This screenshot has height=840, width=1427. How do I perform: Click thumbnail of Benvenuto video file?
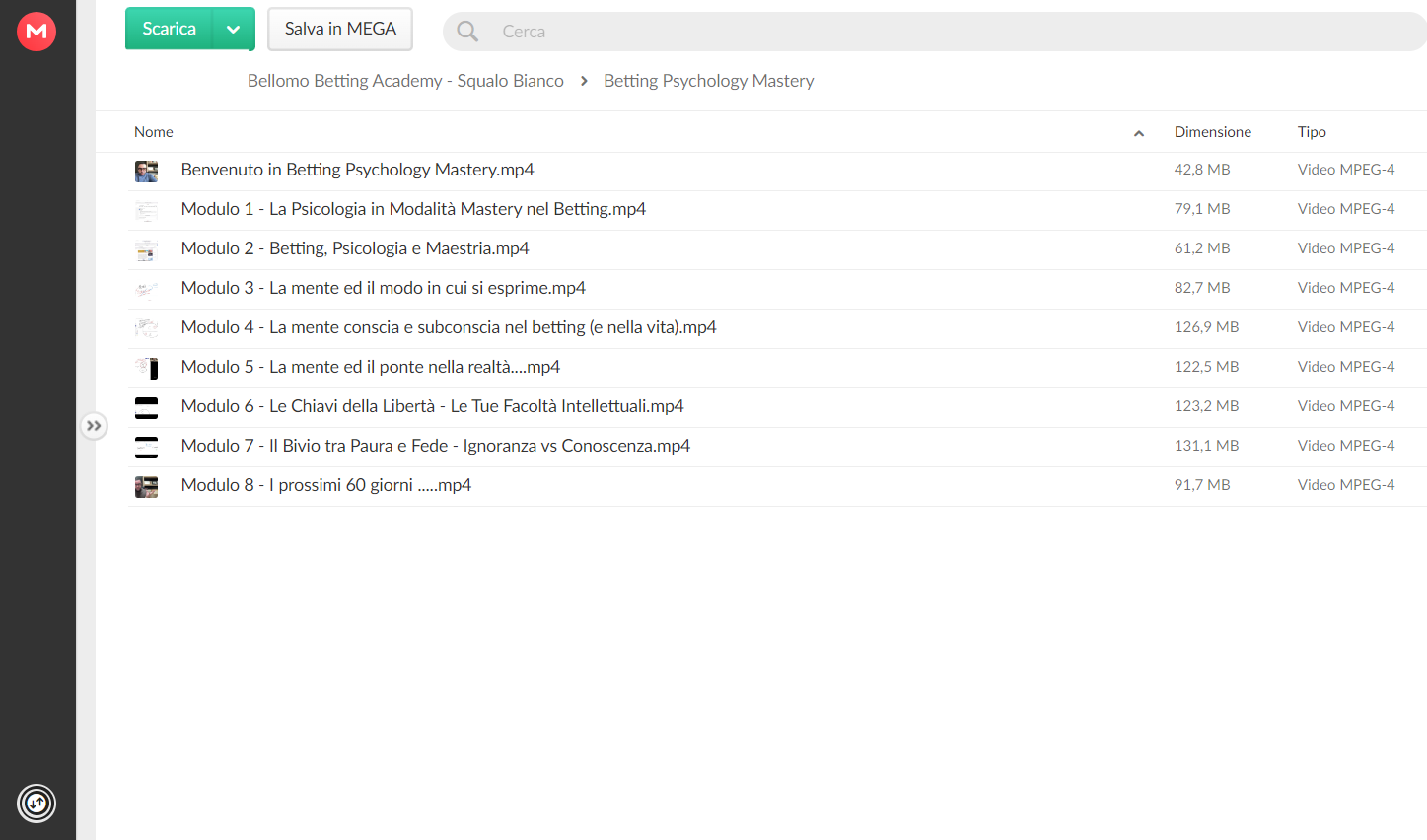(147, 172)
